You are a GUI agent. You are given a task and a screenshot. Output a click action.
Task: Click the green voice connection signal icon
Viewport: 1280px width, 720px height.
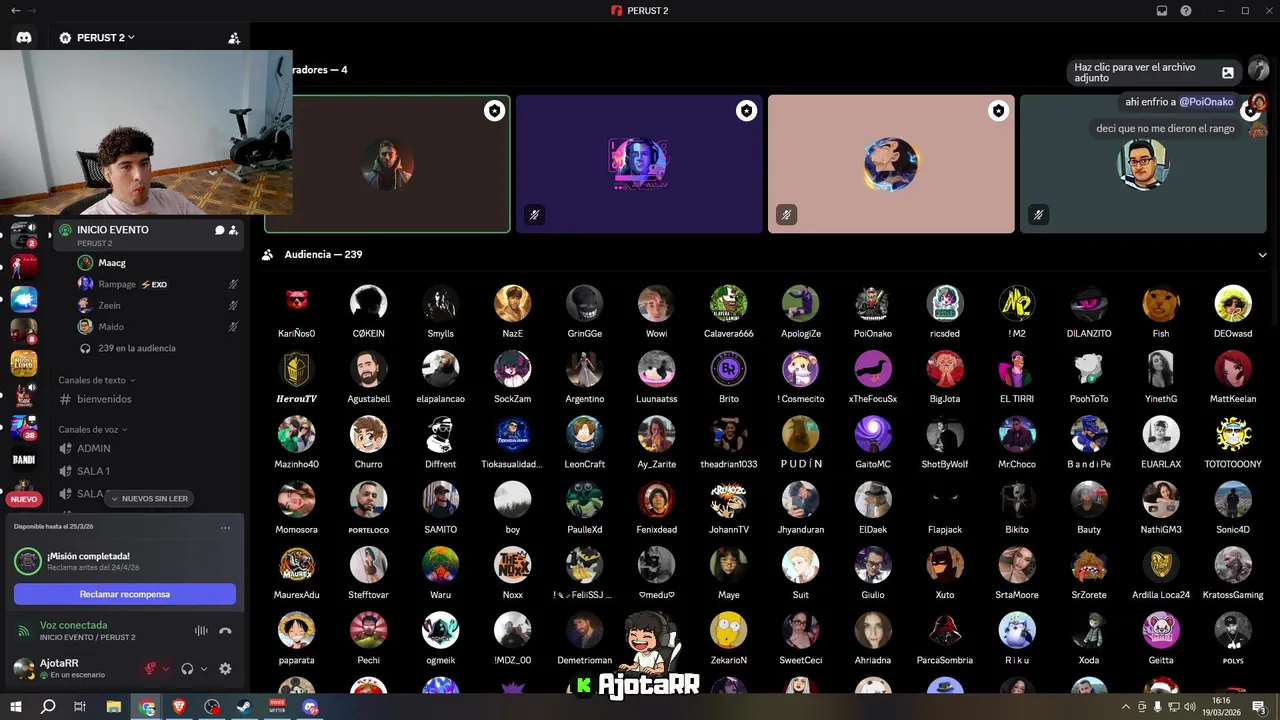[24, 631]
